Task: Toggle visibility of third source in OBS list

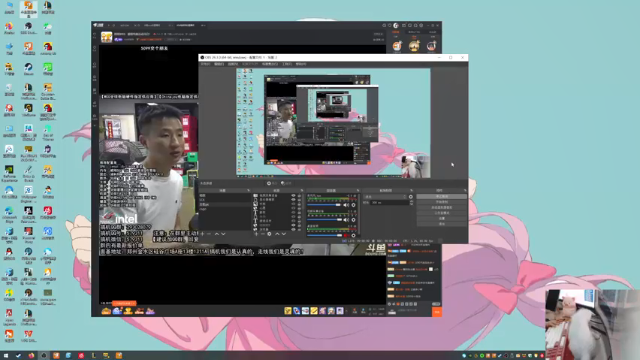Action: point(293,204)
